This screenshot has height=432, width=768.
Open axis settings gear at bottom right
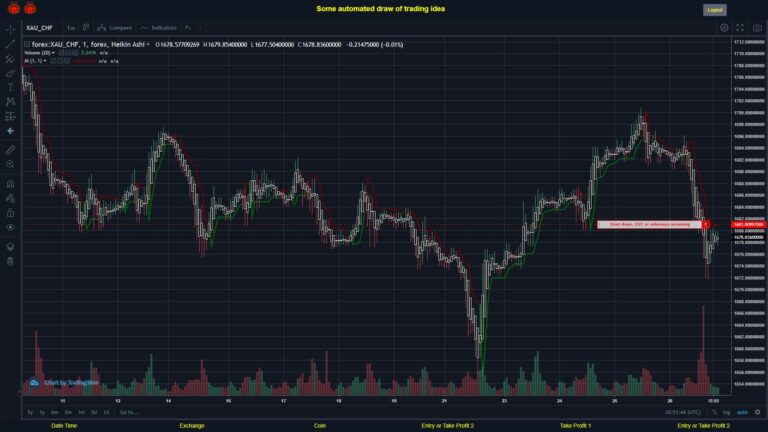coord(757,412)
